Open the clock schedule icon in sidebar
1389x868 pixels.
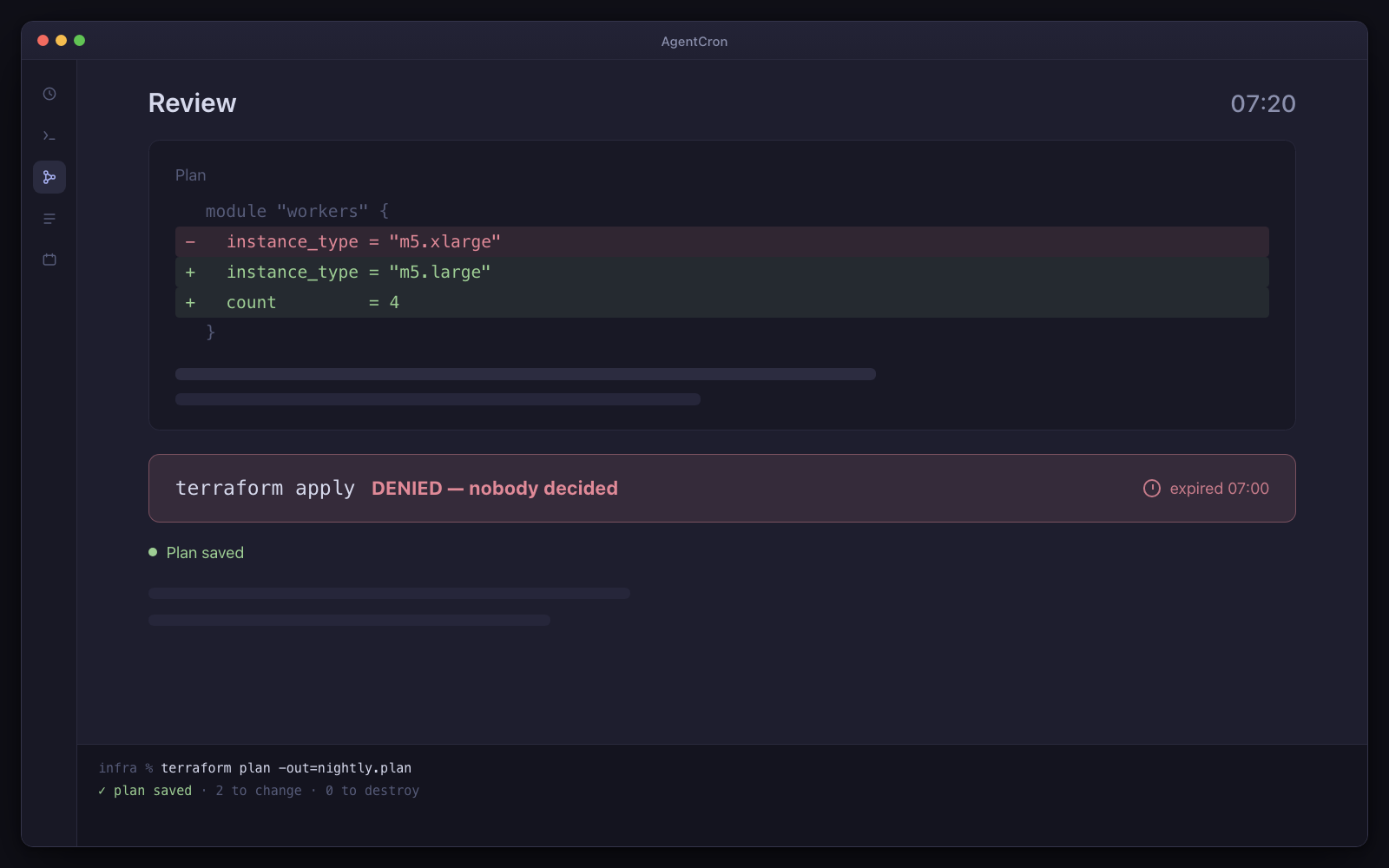click(x=49, y=94)
